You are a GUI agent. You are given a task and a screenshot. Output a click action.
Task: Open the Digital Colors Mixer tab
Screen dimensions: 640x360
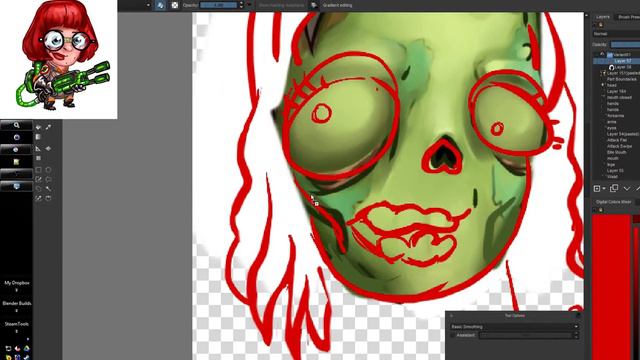click(613, 202)
